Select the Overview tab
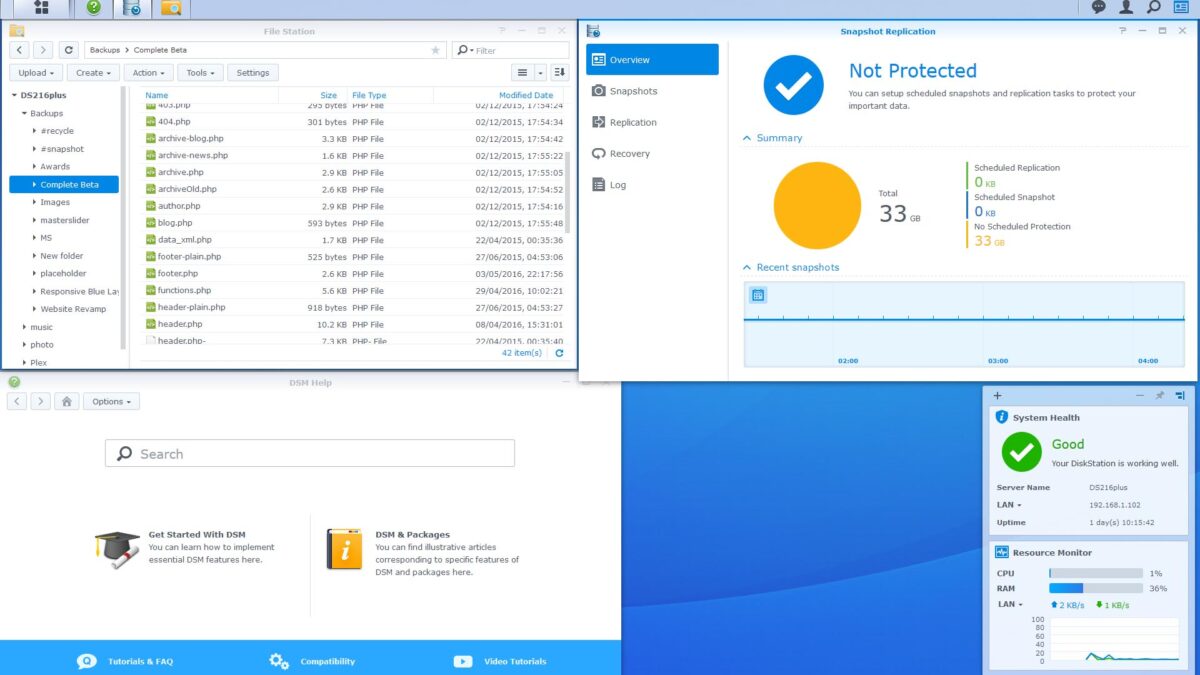Image resolution: width=1200 pixels, height=675 pixels. click(x=652, y=60)
